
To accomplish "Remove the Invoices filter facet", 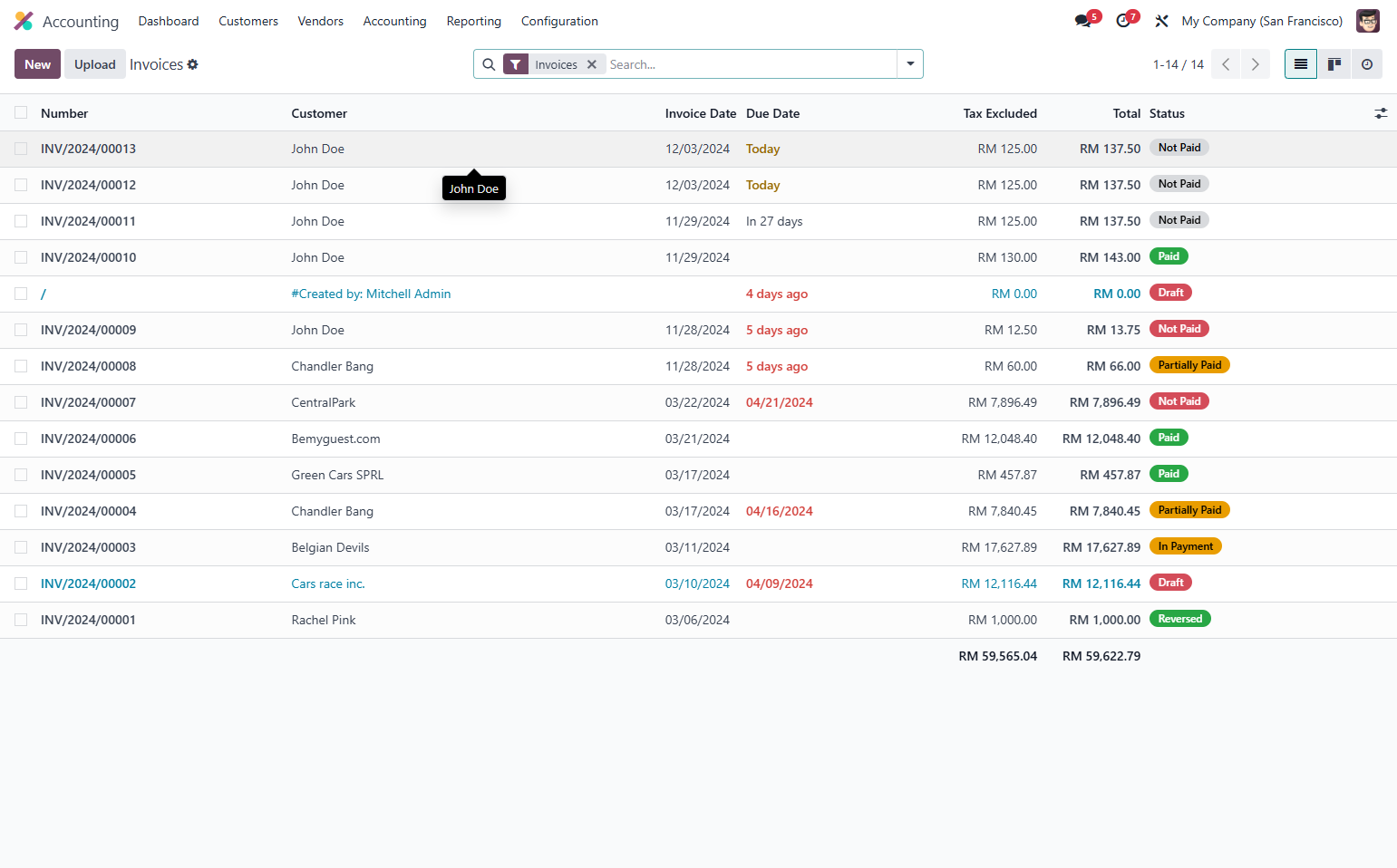I will (592, 64).
